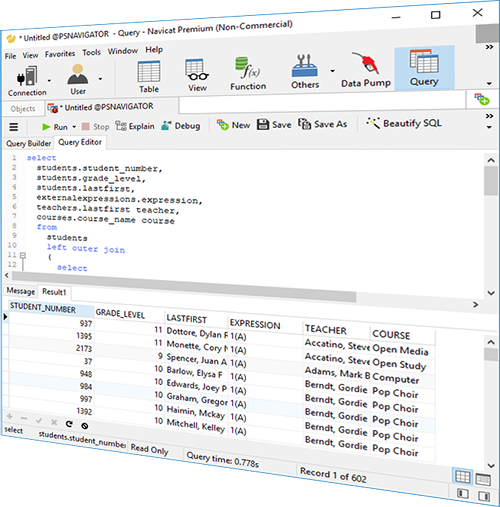This screenshot has width=500, height=507.
Task: Expand the Connection dropdown arrow
Action: click(x=49, y=80)
